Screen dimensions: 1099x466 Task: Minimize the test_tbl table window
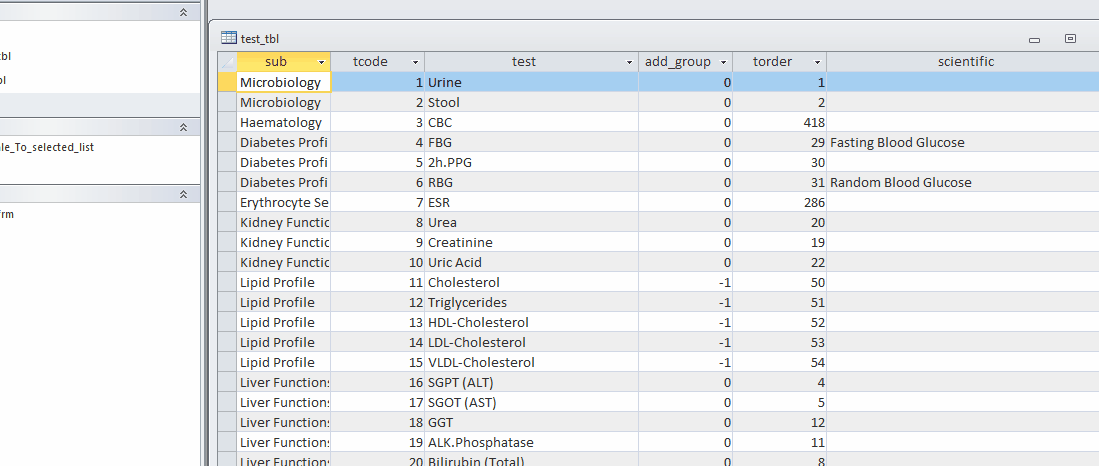point(1034,39)
